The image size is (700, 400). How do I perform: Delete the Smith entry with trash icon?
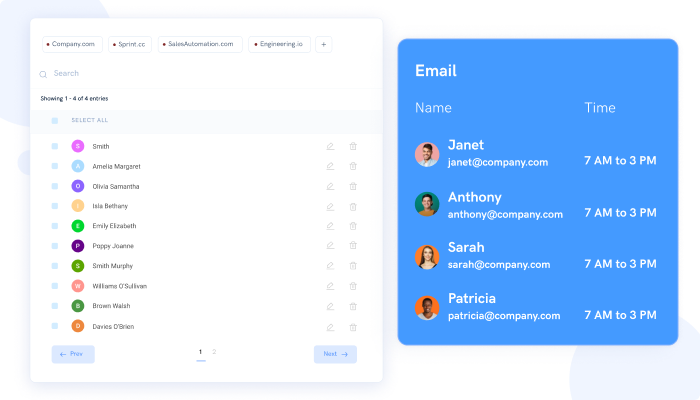click(353, 146)
